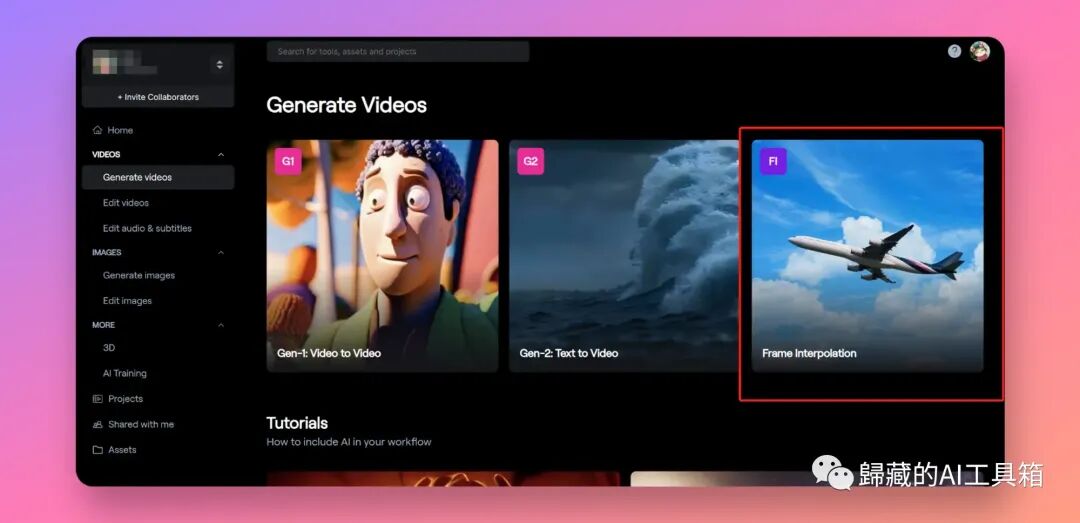Image resolution: width=1080 pixels, height=523 pixels.
Task: Open the 3D sidebar item
Action: [x=109, y=348]
